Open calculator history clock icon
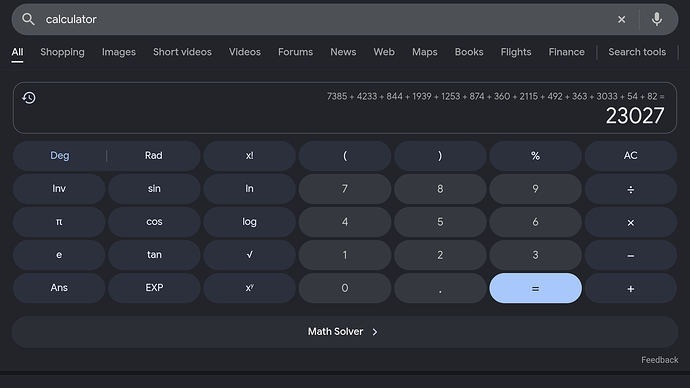 click(x=29, y=98)
